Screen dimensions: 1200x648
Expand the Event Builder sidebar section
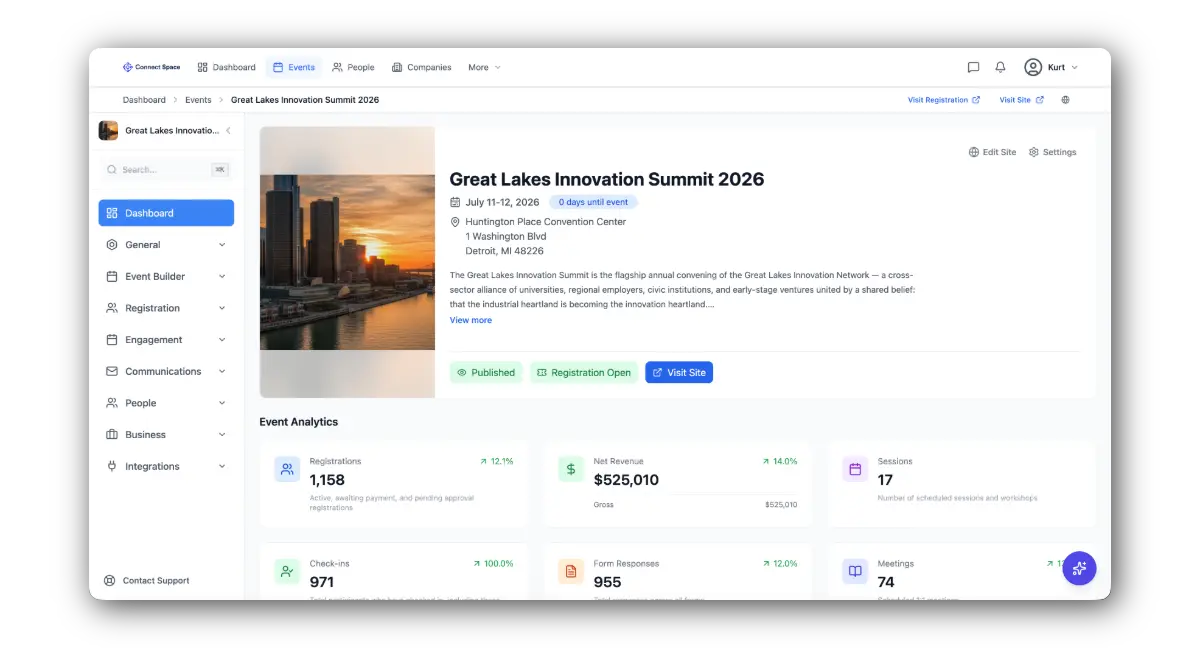tap(166, 277)
